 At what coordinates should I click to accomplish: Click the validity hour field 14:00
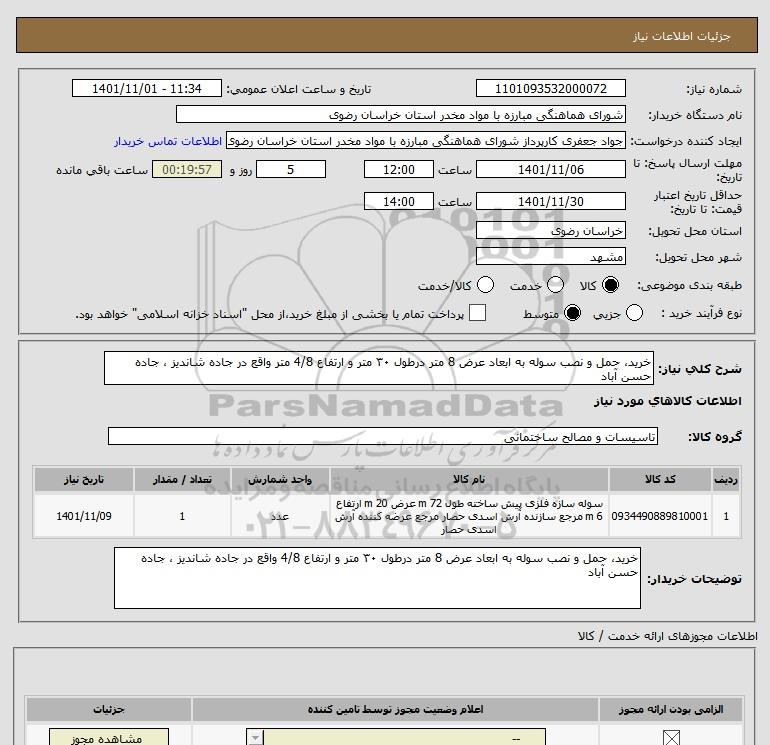tap(399, 201)
